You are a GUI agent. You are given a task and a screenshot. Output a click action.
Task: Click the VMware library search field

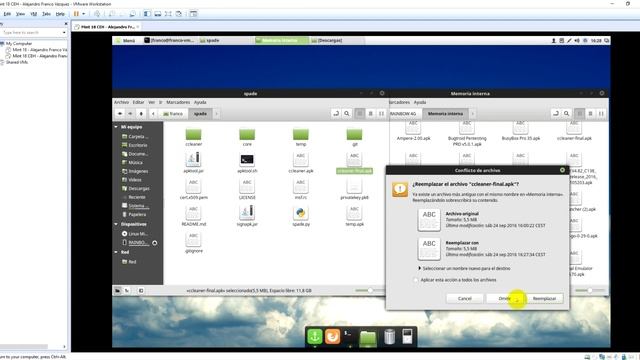[x=32, y=32]
